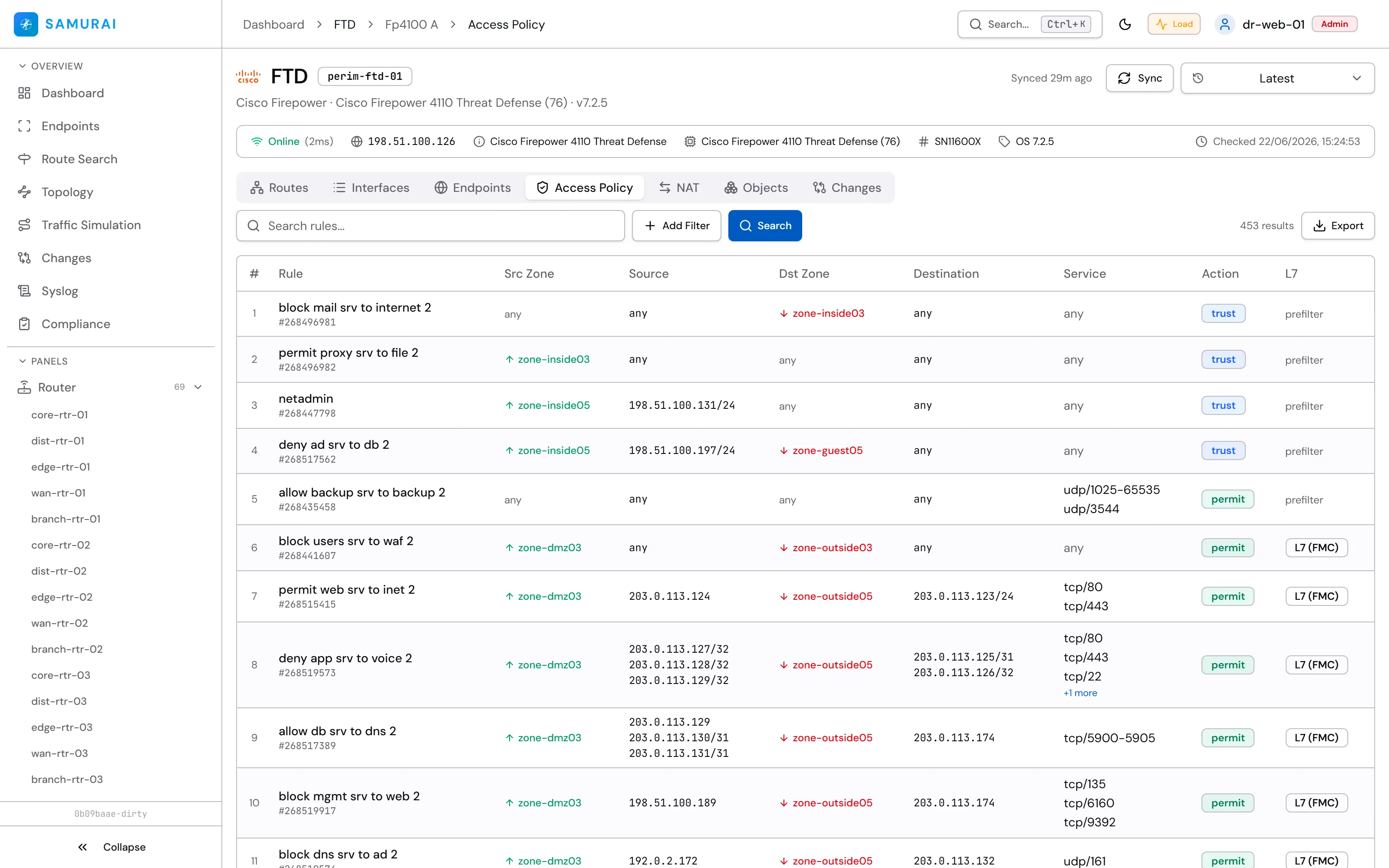Screen dimensions: 1389x868
Task: Go to Dashboard breadcrumb
Action: pos(273,25)
